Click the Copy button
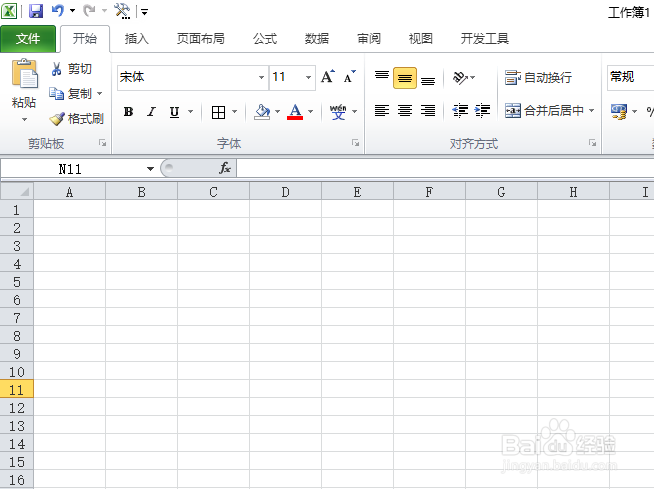This screenshot has width=654, height=489. pyautogui.click(x=70, y=93)
